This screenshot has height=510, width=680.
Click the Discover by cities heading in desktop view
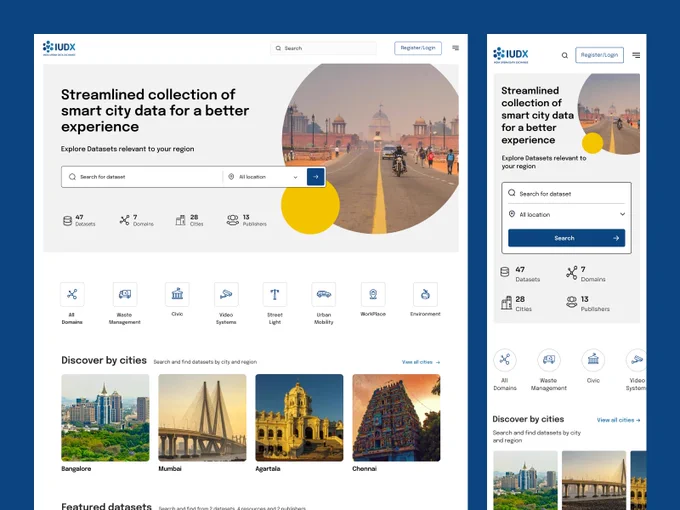(x=104, y=360)
